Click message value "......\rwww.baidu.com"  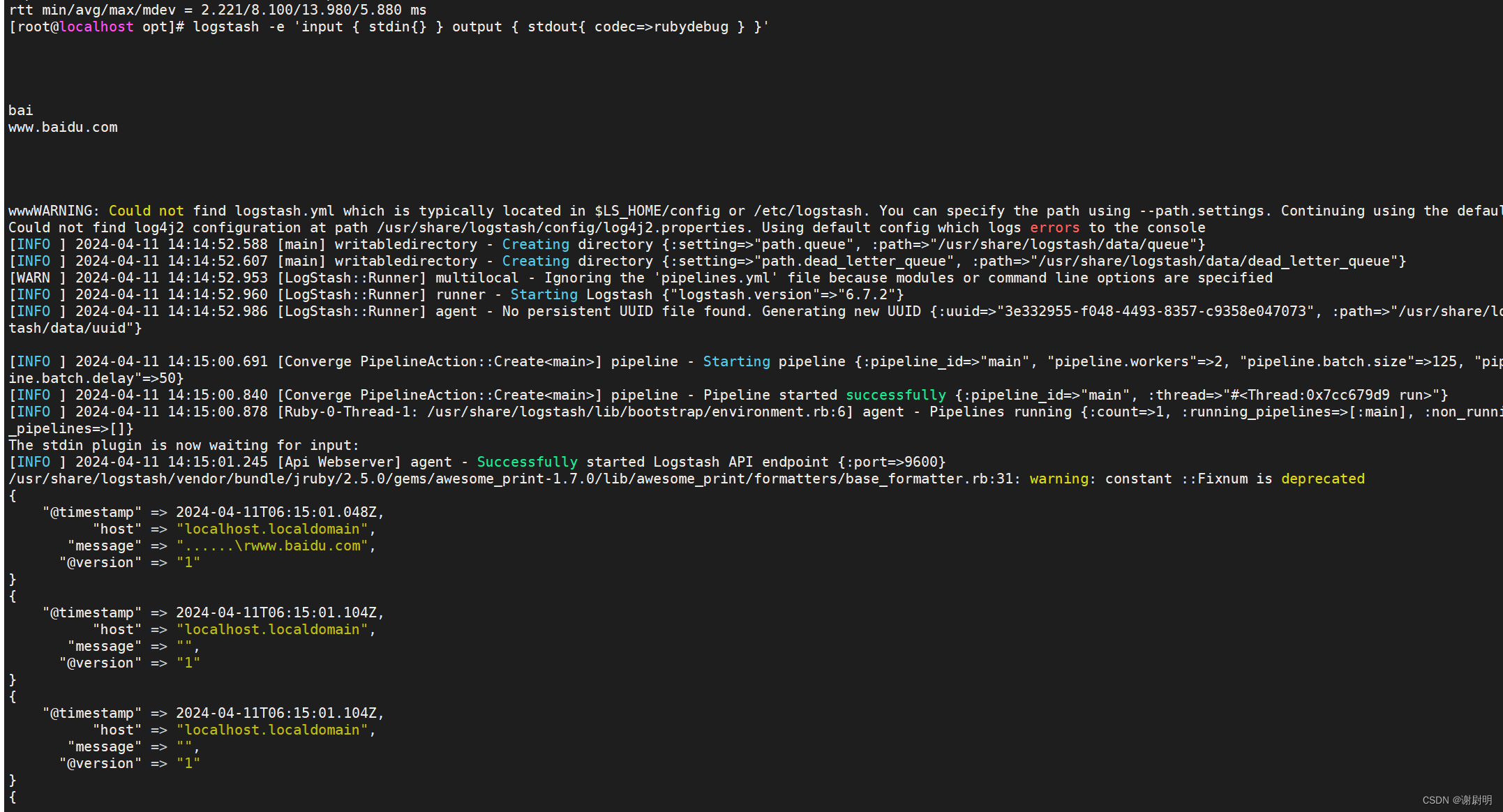point(272,546)
